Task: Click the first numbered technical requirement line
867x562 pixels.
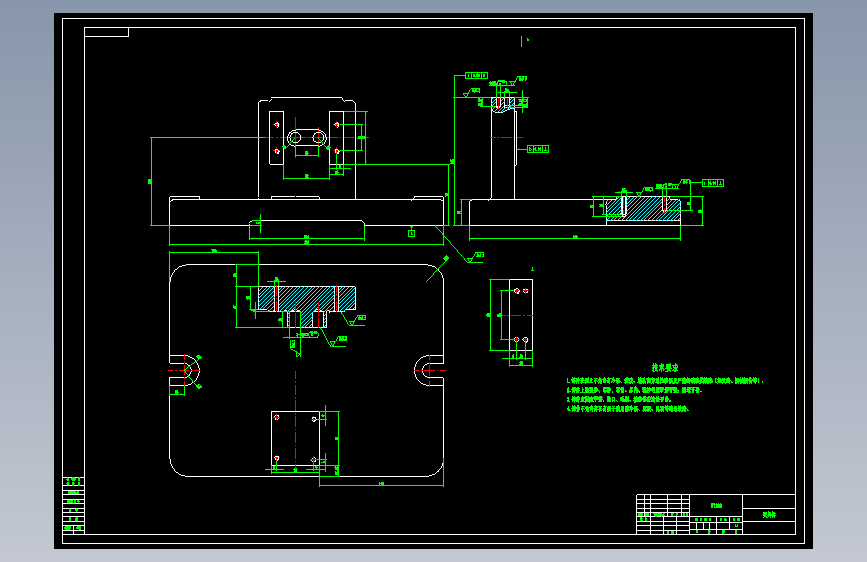Action: pyautogui.click(x=665, y=381)
